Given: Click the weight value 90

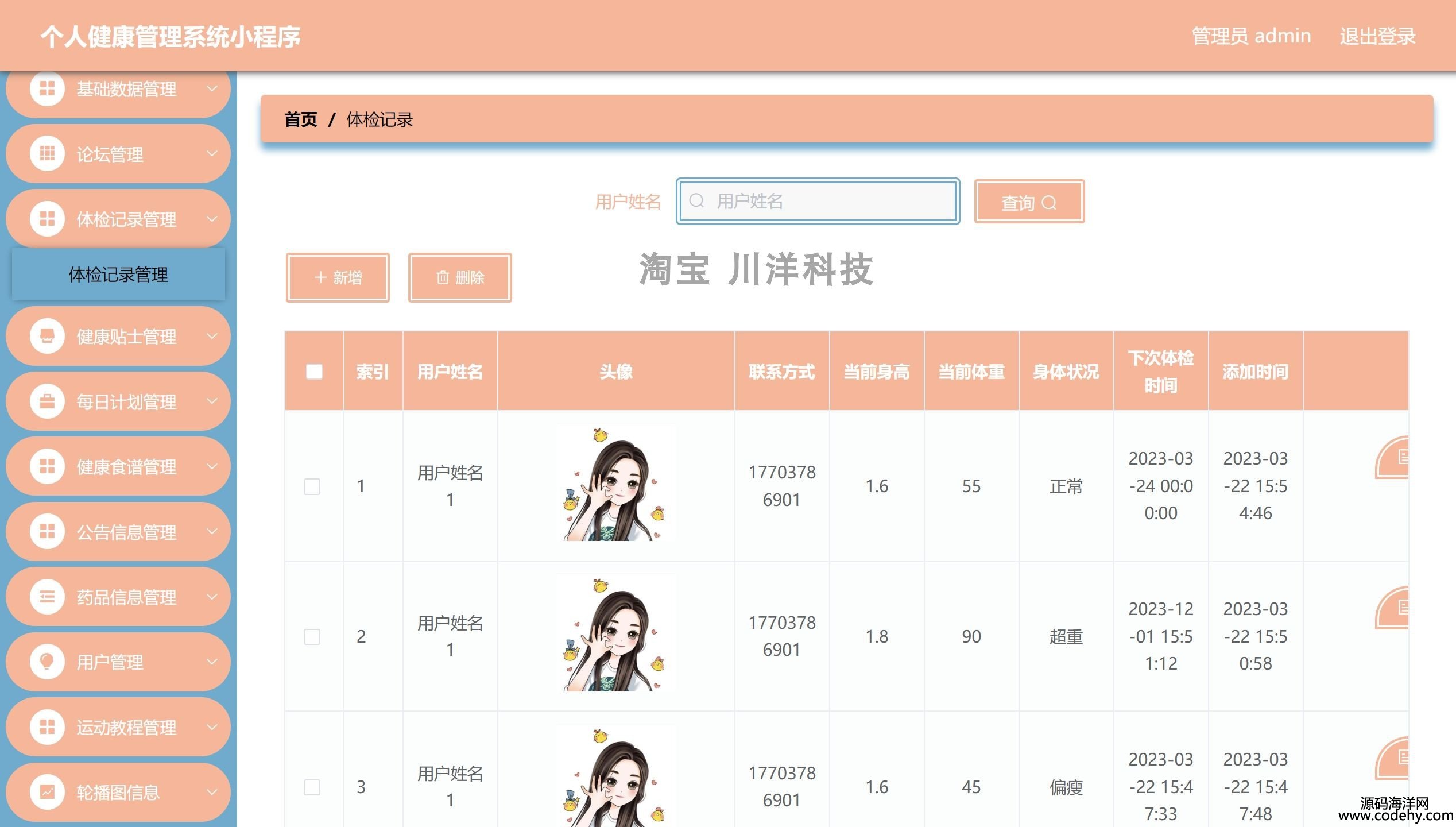Looking at the screenshot, I should tap(971, 636).
